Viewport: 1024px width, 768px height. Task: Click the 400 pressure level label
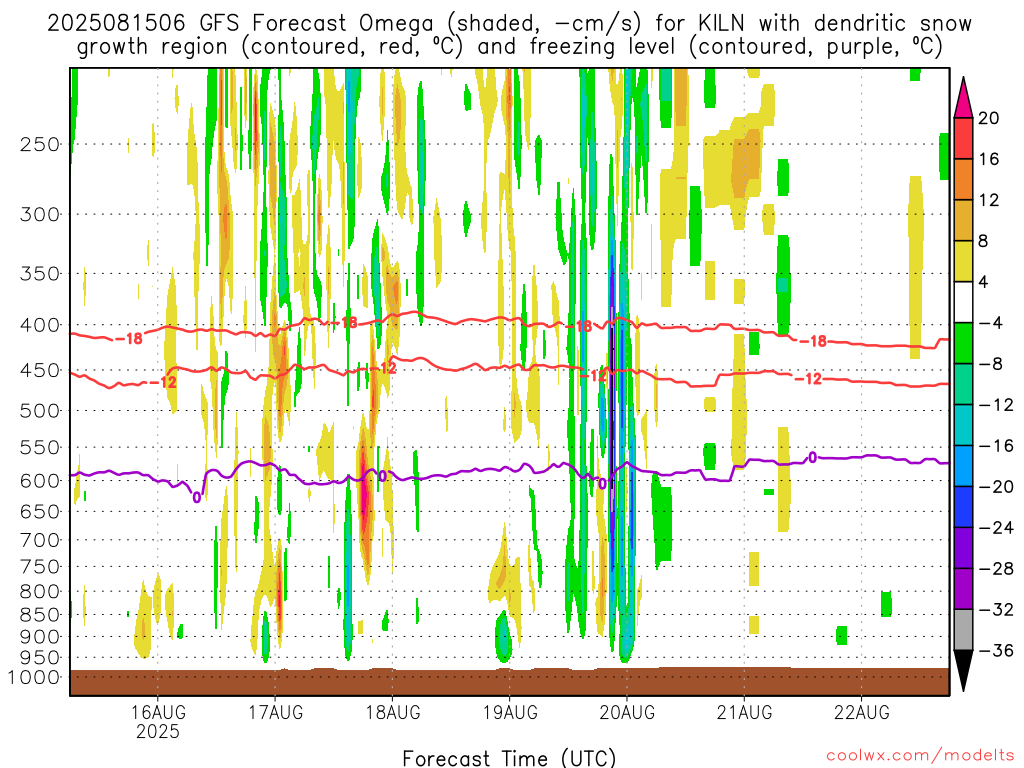click(x=40, y=325)
